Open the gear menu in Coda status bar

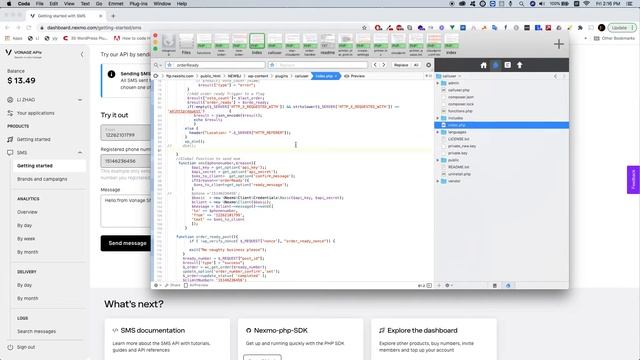pyautogui.click(x=157, y=285)
